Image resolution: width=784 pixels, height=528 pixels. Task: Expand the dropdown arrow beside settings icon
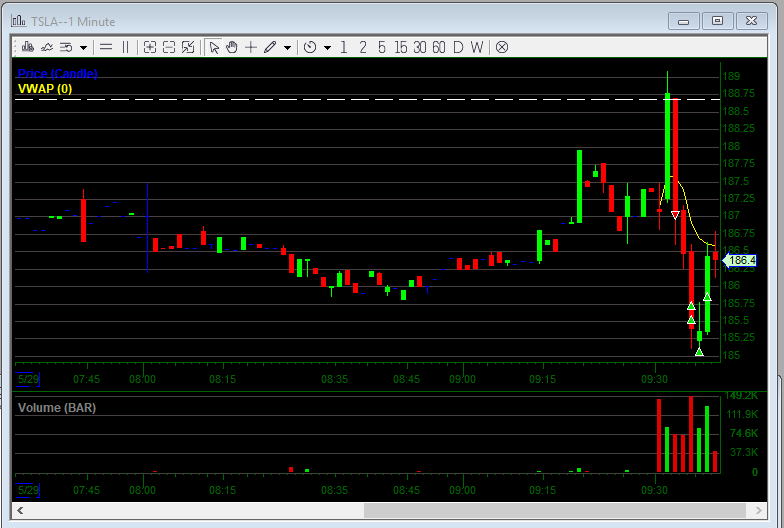[x=84, y=48]
